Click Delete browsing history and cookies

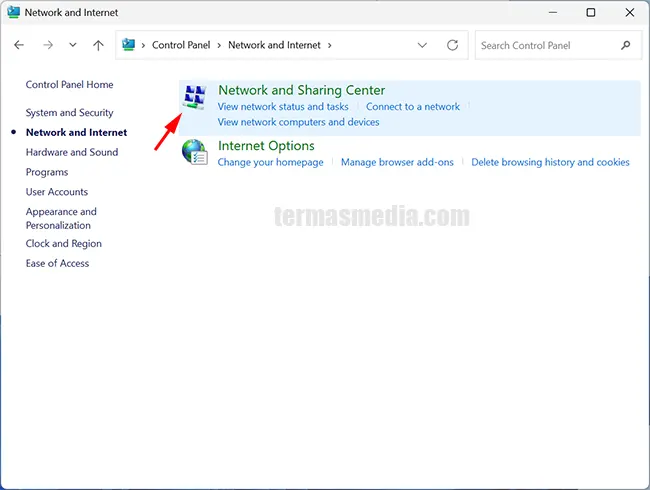[x=550, y=162]
